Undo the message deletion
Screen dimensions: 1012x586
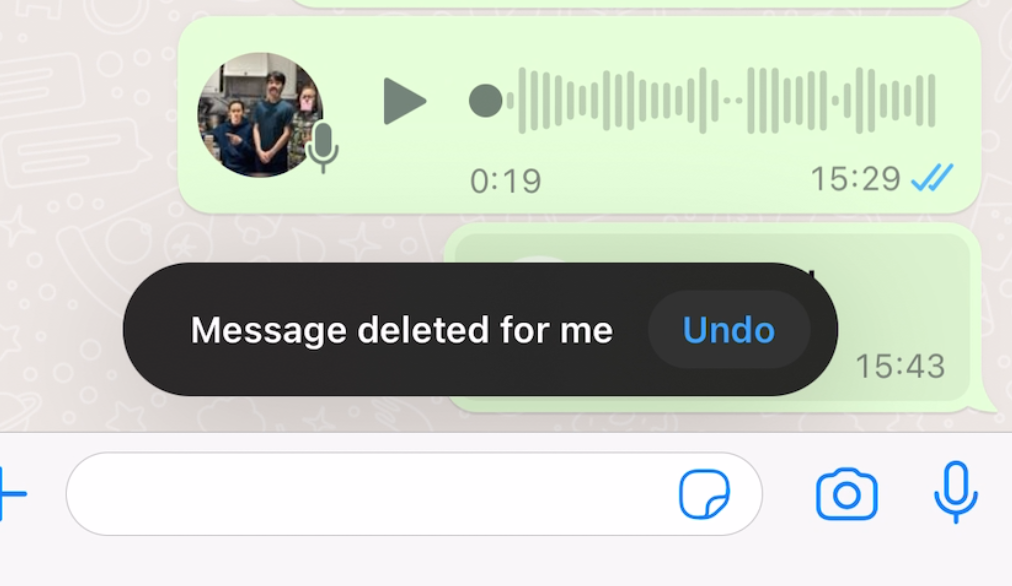click(729, 330)
